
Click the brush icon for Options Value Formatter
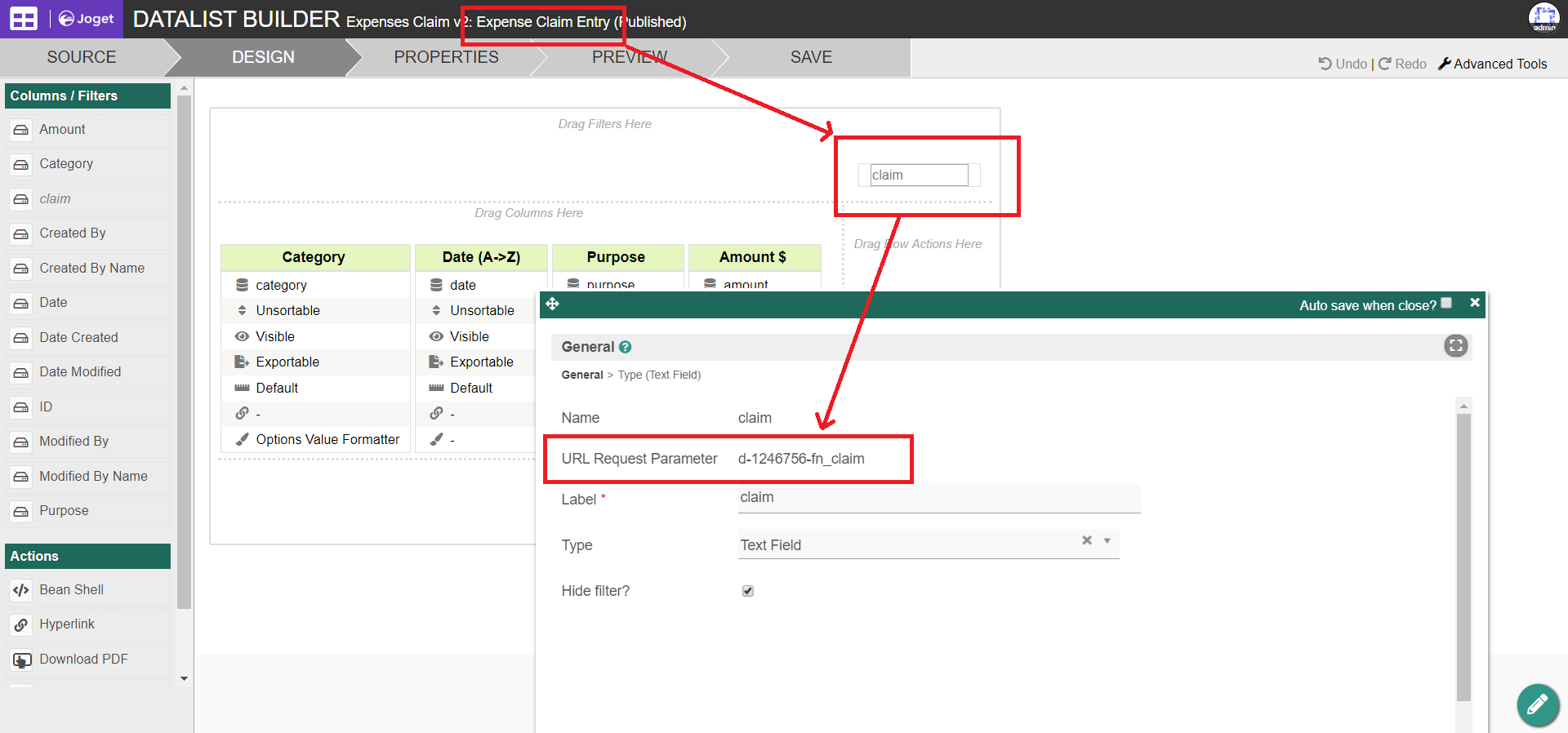tap(242, 439)
